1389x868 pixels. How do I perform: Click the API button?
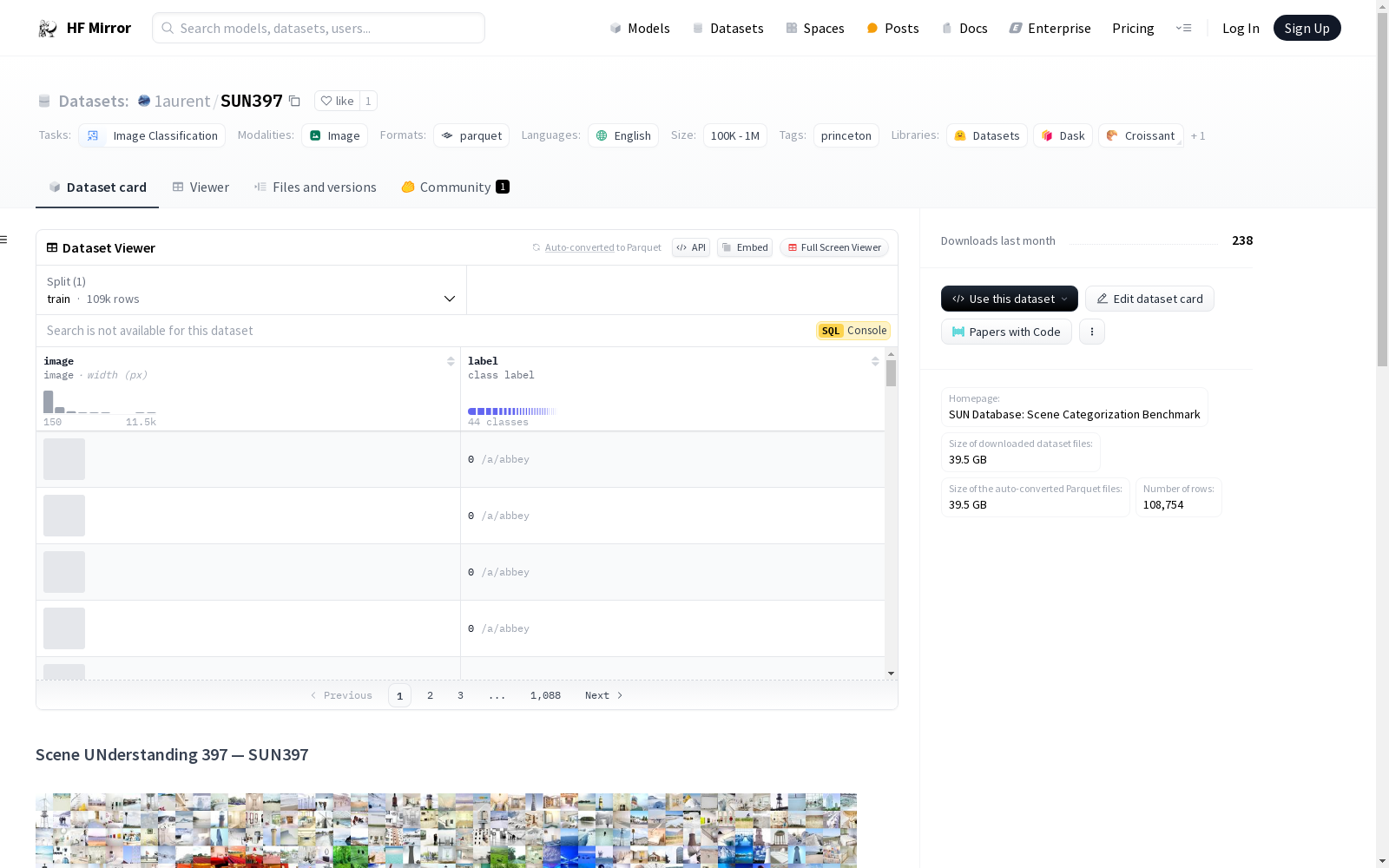click(691, 247)
